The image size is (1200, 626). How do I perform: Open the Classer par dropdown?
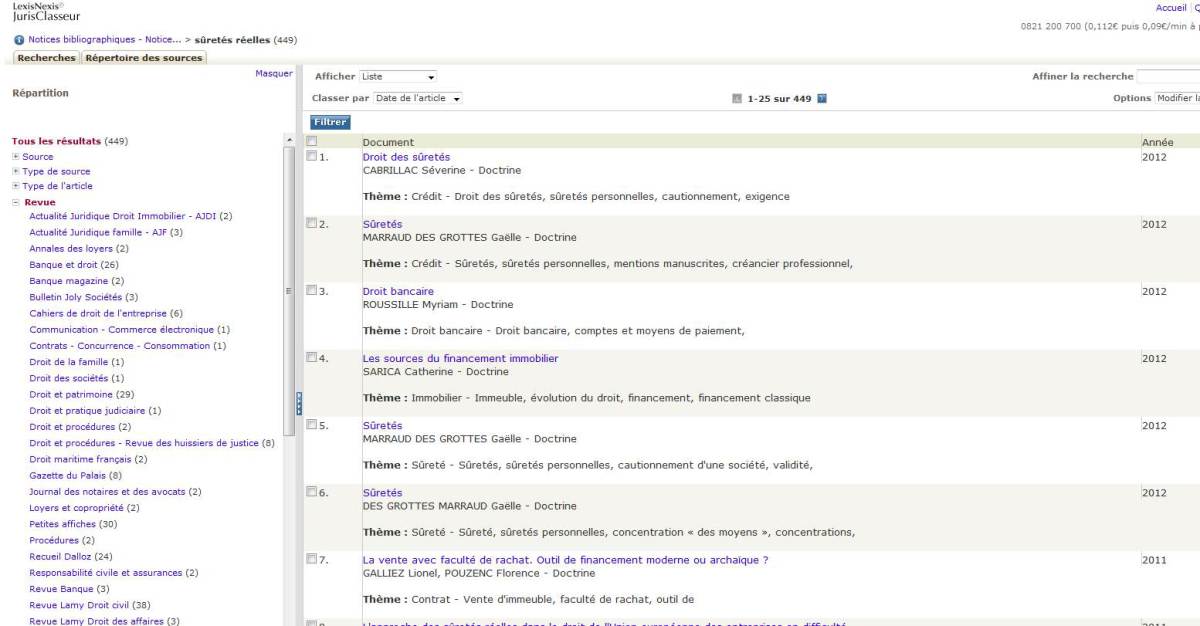[x=417, y=99]
